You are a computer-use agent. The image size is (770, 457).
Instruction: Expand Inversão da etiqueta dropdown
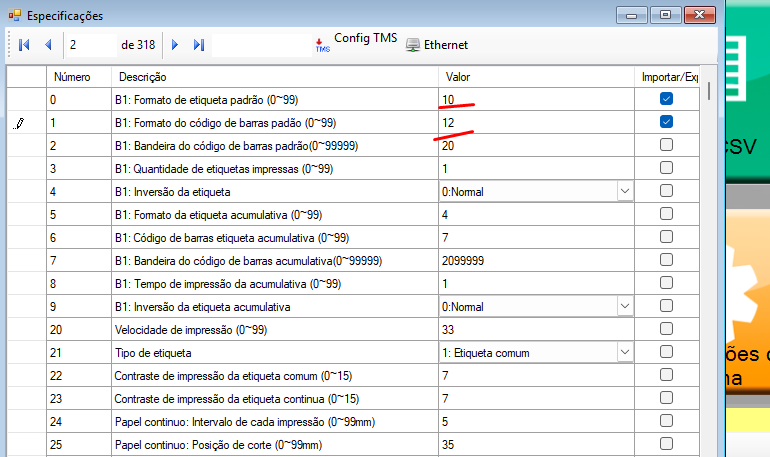(x=624, y=191)
